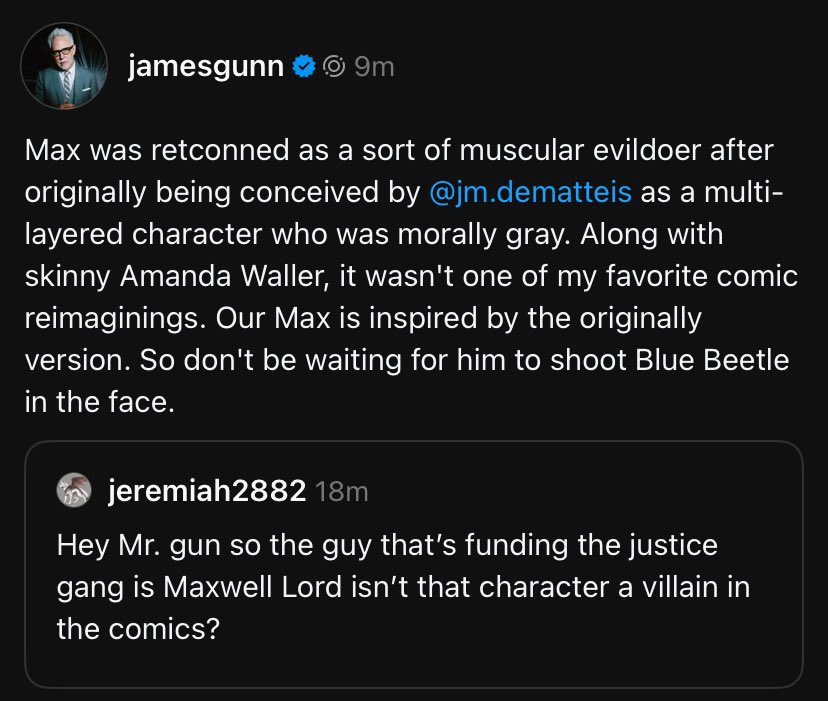The height and width of the screenshot is (701, 828).
Task: Open the jamesgunn profile picture
Action: click(64, 65)
